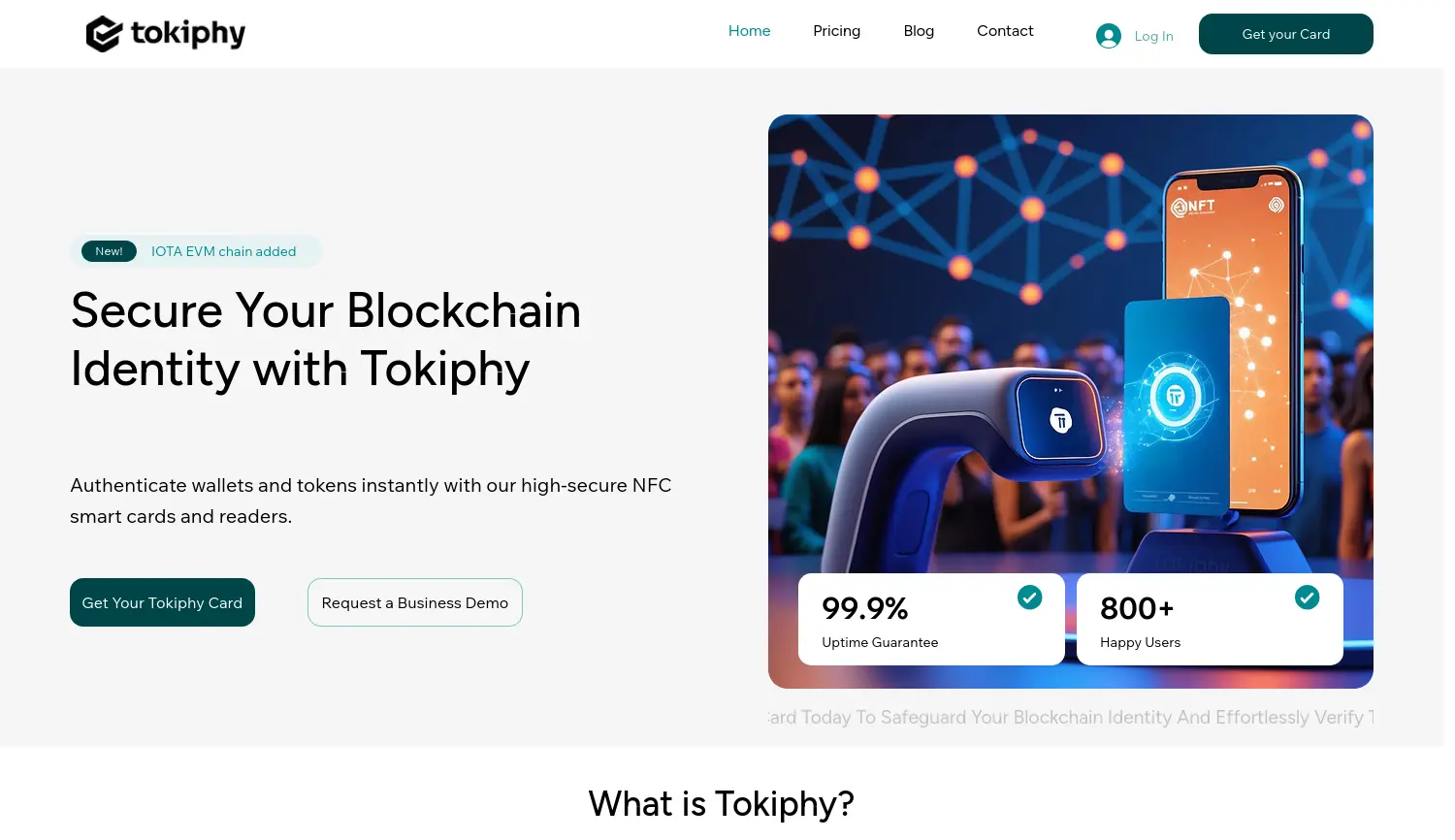The image size is (1455, 840).
Task: Click the Log In text link
Action: point(1153,36)
